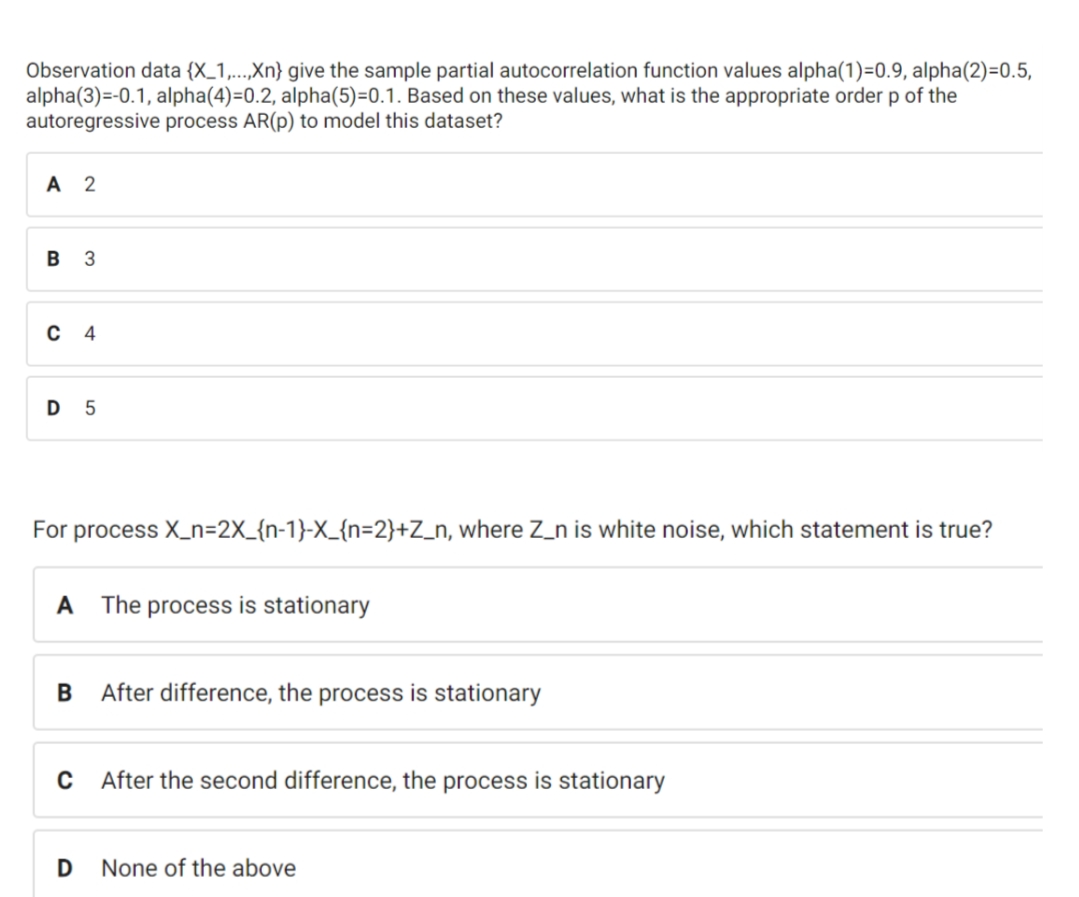This screenshot has width=1079, height=897.
Task: Click the partial autocorrelation question text
Action: pyautogui.click(x=530, y=96)
